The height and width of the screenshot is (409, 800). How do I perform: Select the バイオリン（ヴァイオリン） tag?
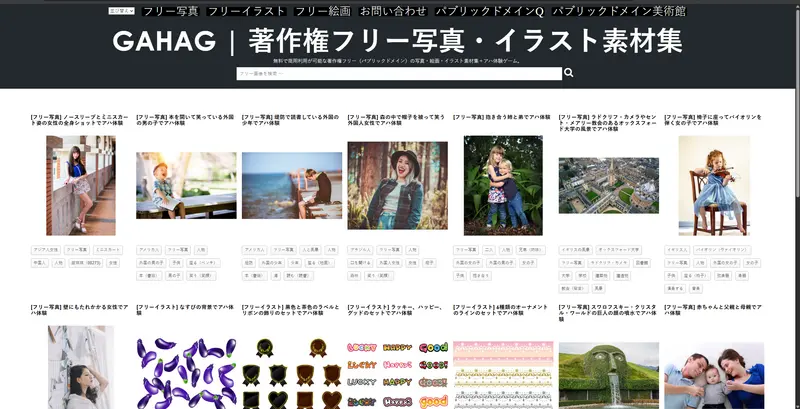[721, 250]
